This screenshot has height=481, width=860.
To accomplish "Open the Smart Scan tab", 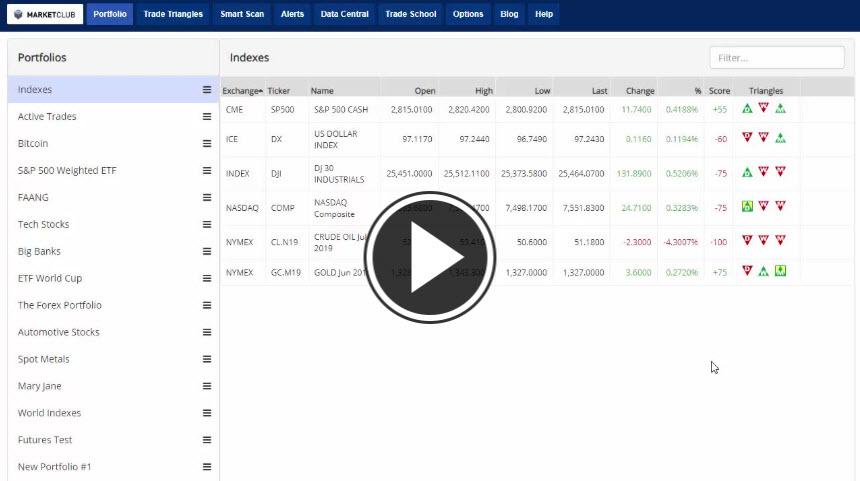I will [x=242, y=14].
